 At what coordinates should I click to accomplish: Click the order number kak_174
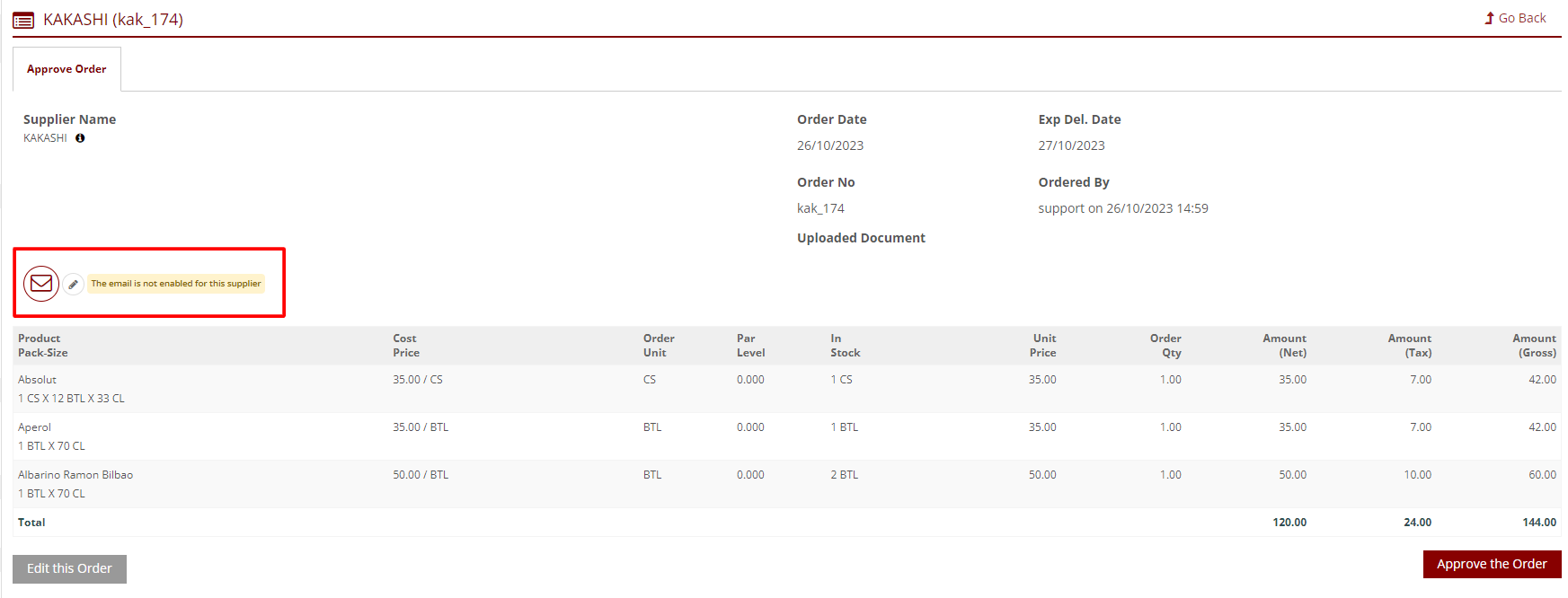coord(820,208)
